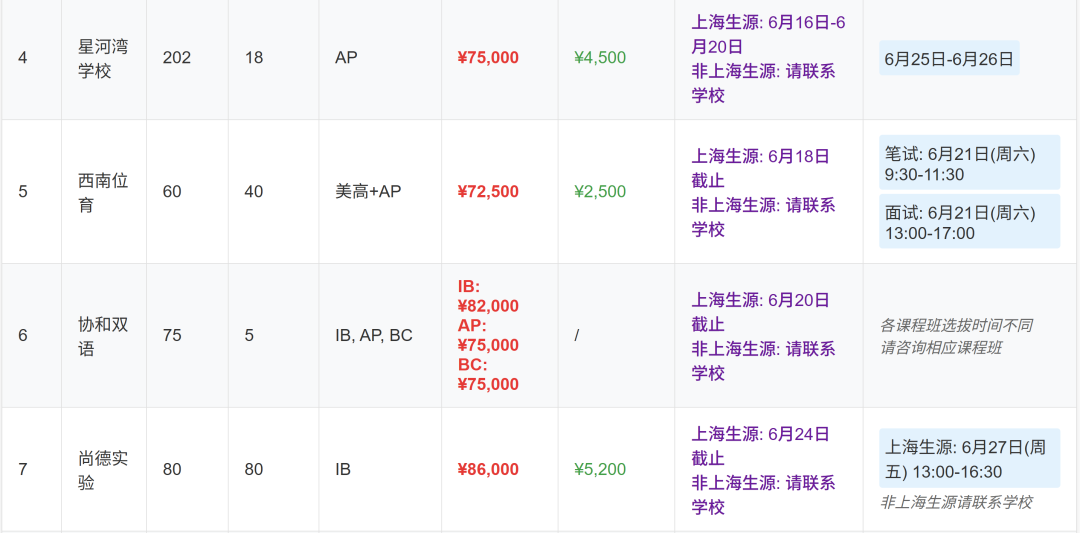Click 星河湾 registration dates 6月16日-6月20日
This screenshot has width=1080, height=533.
[769, 34]
